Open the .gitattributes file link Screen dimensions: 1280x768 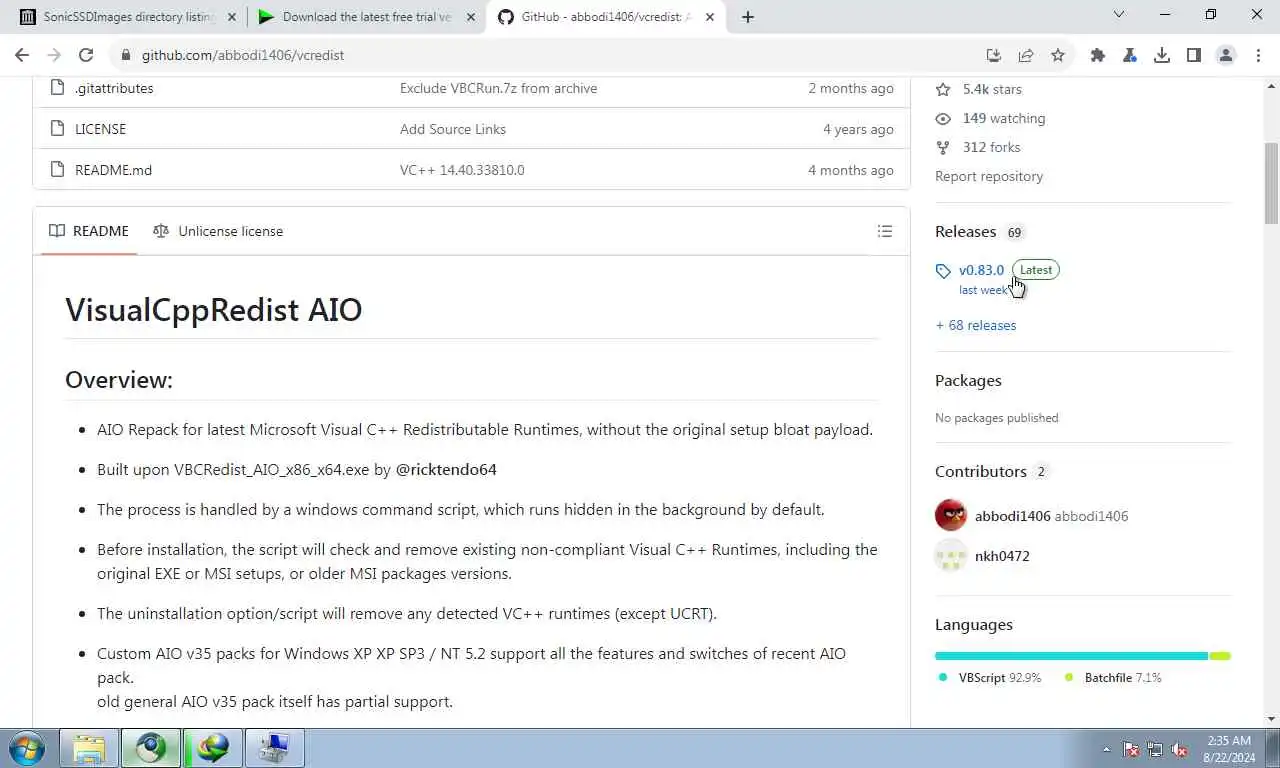[x=114, y=88]
